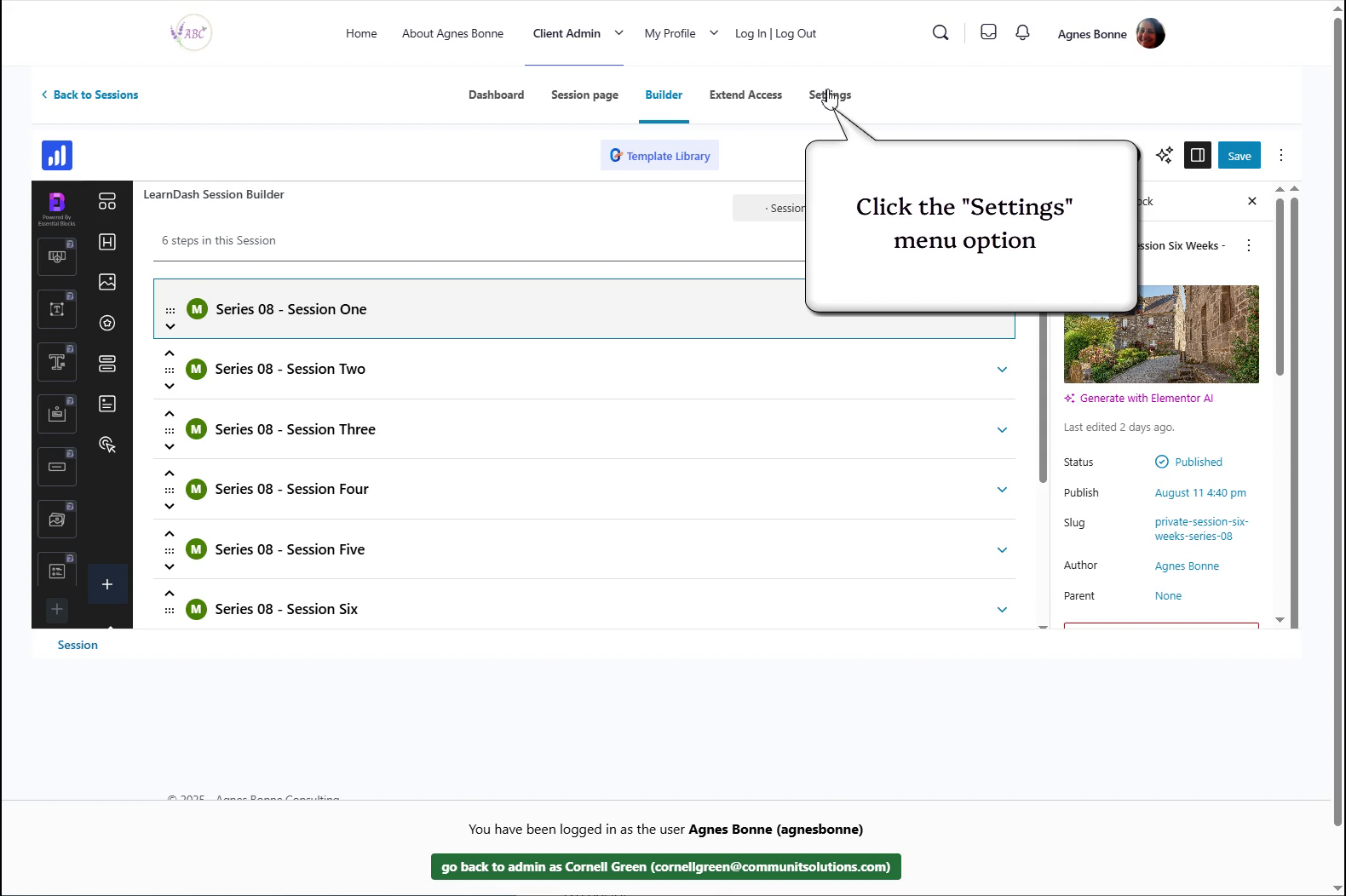Open the Client Admin dropdown arrow

tap(619, 33)
